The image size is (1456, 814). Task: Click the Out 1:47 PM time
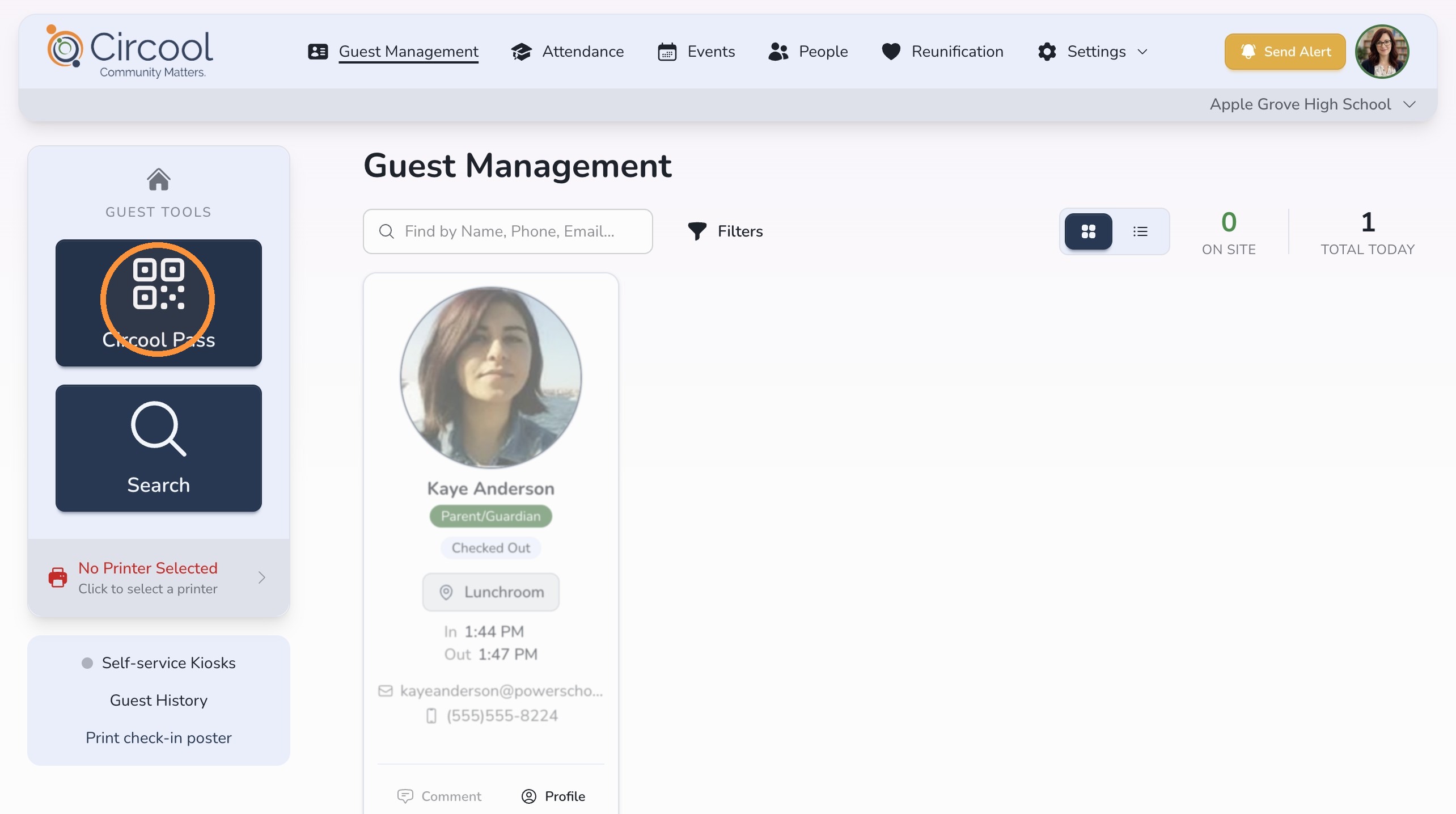tap(491, 654)
